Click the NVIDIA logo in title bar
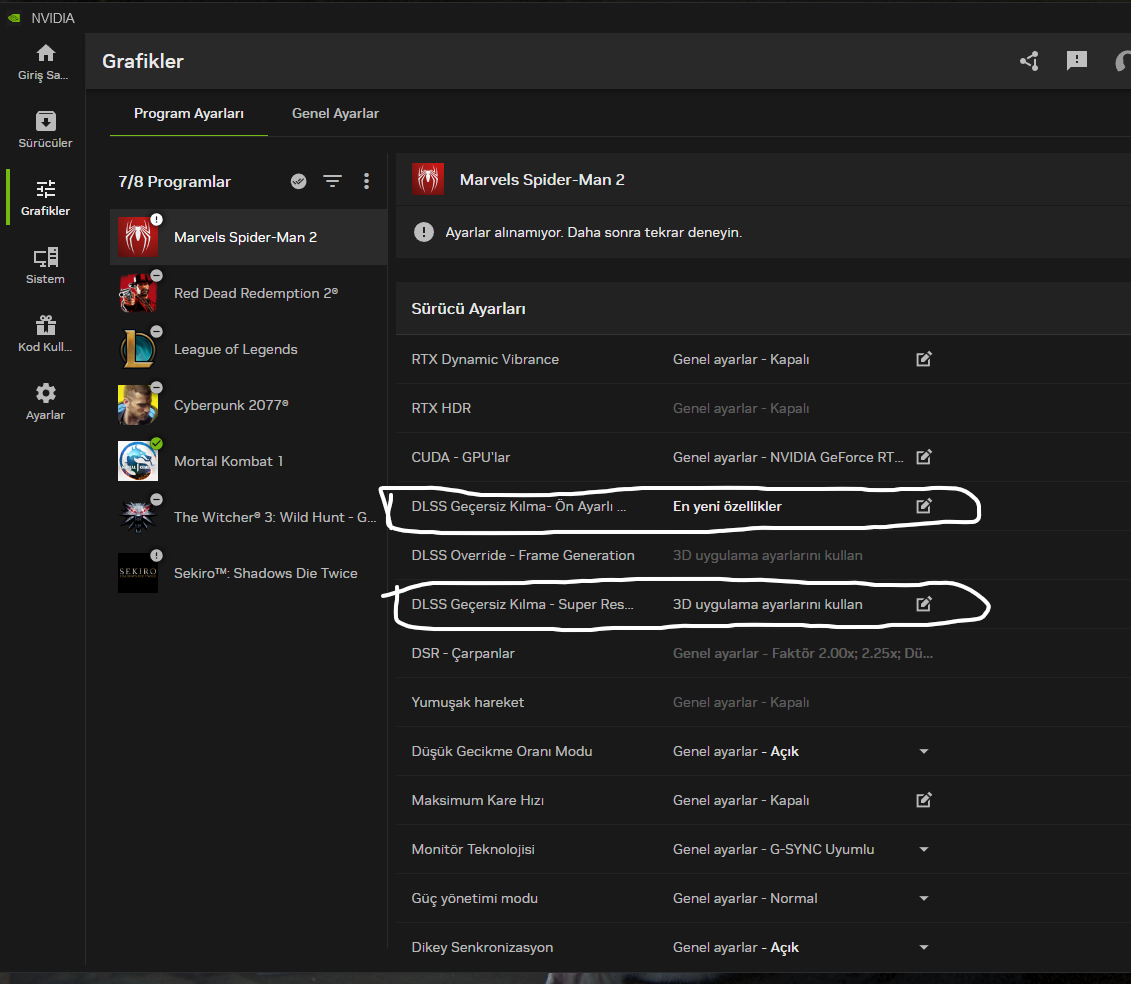 click(14, 17)
